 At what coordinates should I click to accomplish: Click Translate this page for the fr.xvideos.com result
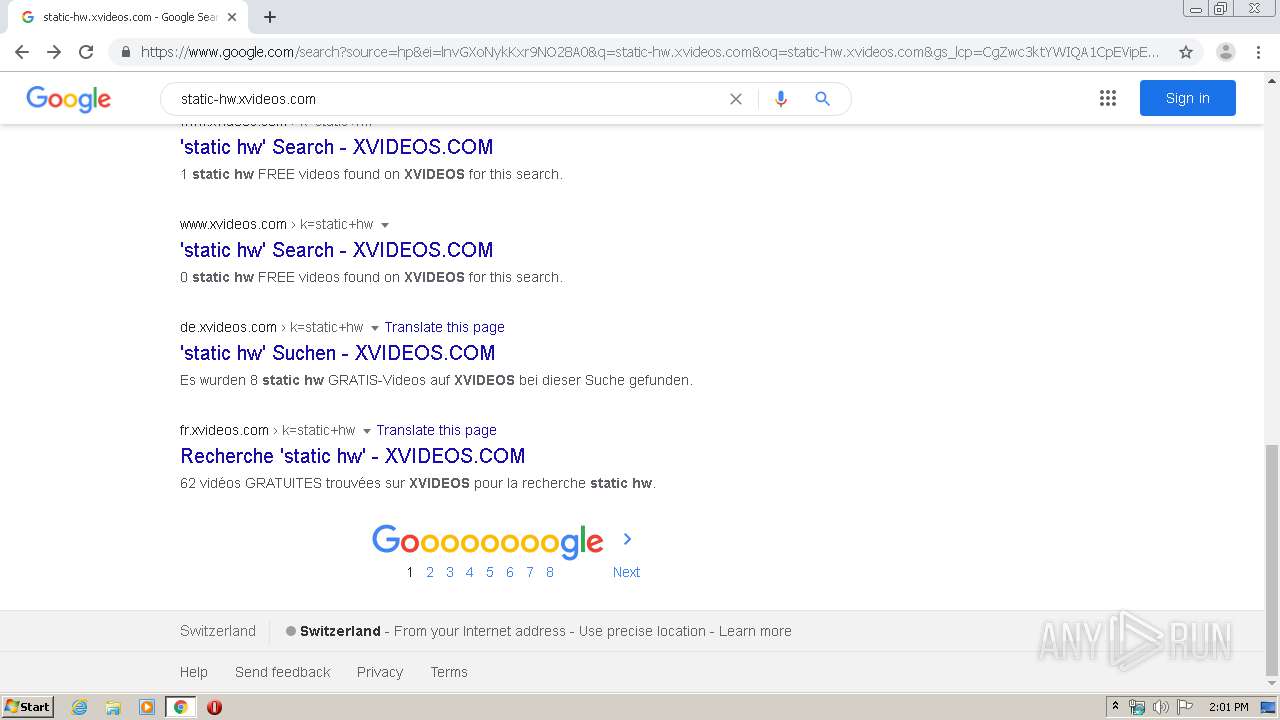click(436, 430)
